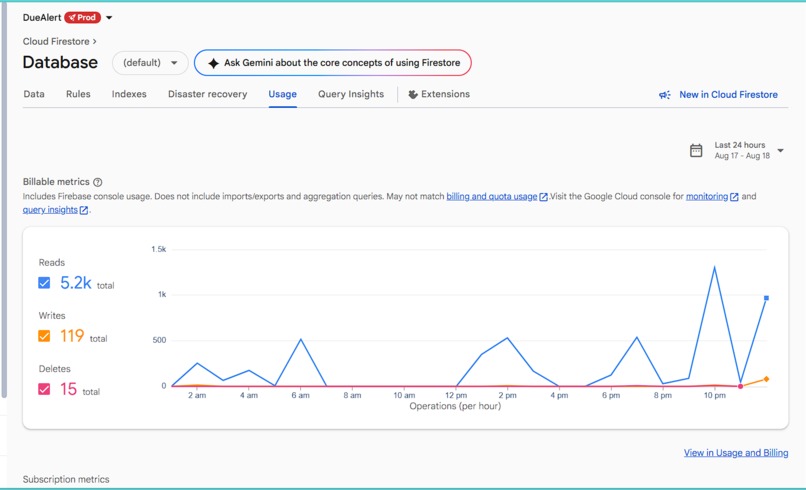Image resolution: width=806 pixels, height=490 pixels.
Task: Click the 10 pm axis label
Action: click(x=715, y=395)
